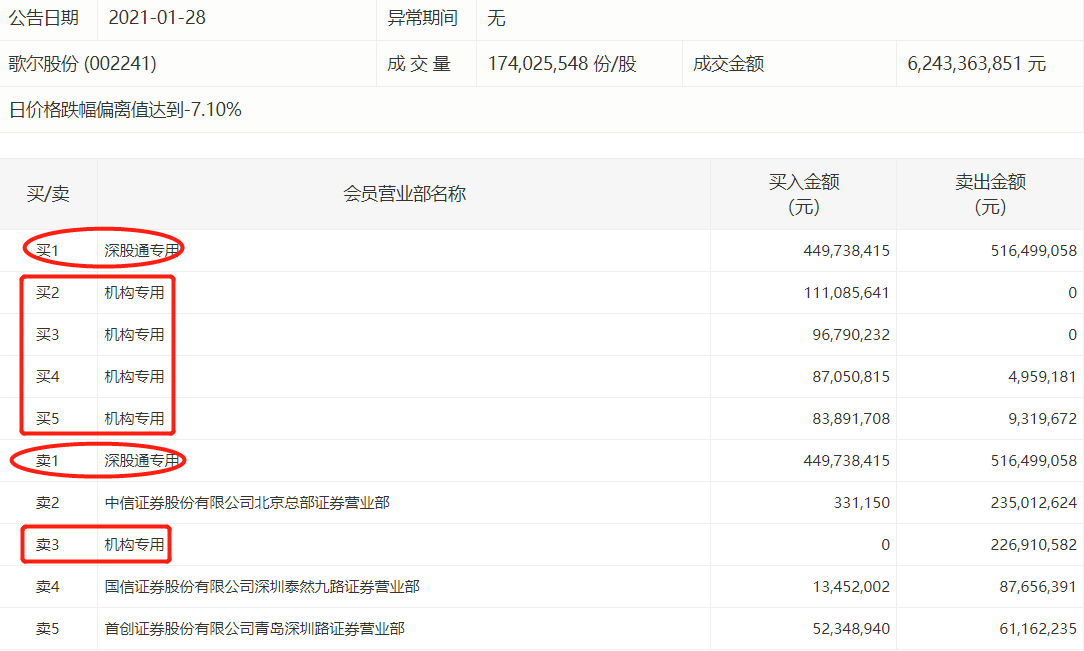The image size is (1084, 651).
Task: Open 国信证券深圳泰然九路证券营业部 entry
Action: [262, 587]
